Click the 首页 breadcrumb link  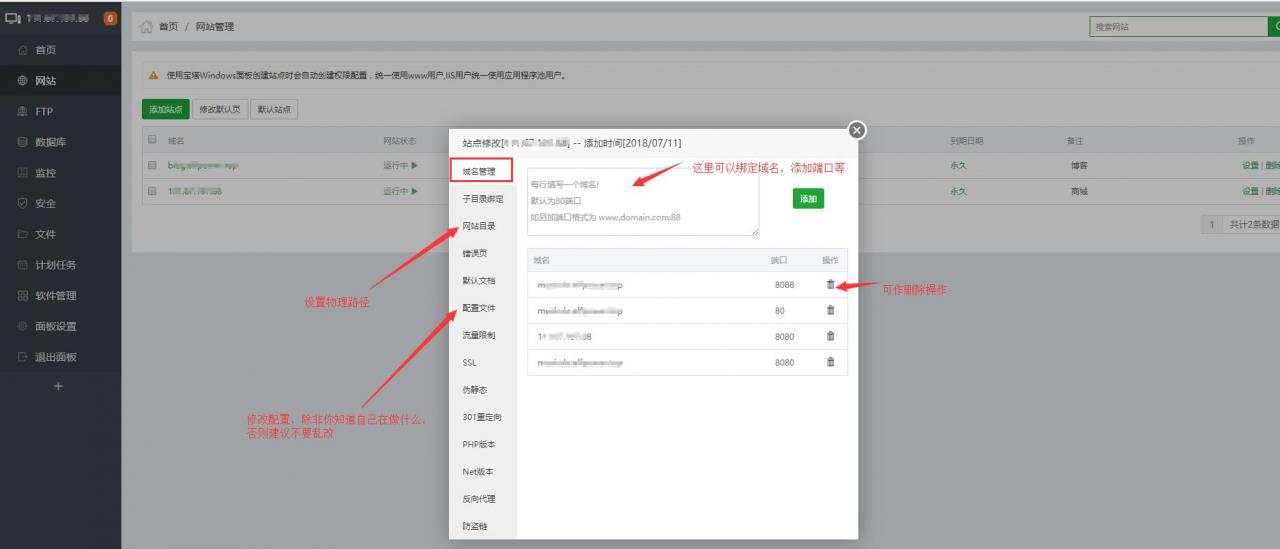(x=168, y=26)
